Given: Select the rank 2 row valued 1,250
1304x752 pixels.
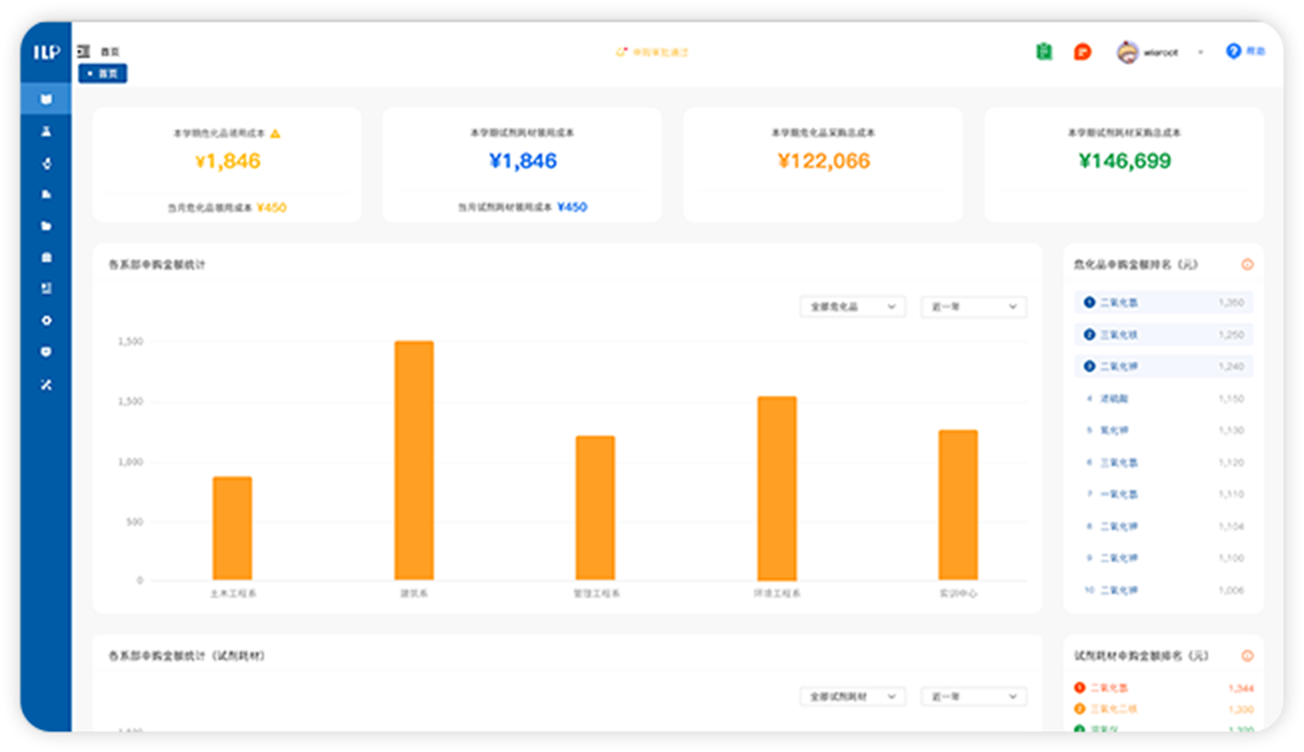Looking at the screenshot, I should pyautogui.click(x=1163, y=334).
